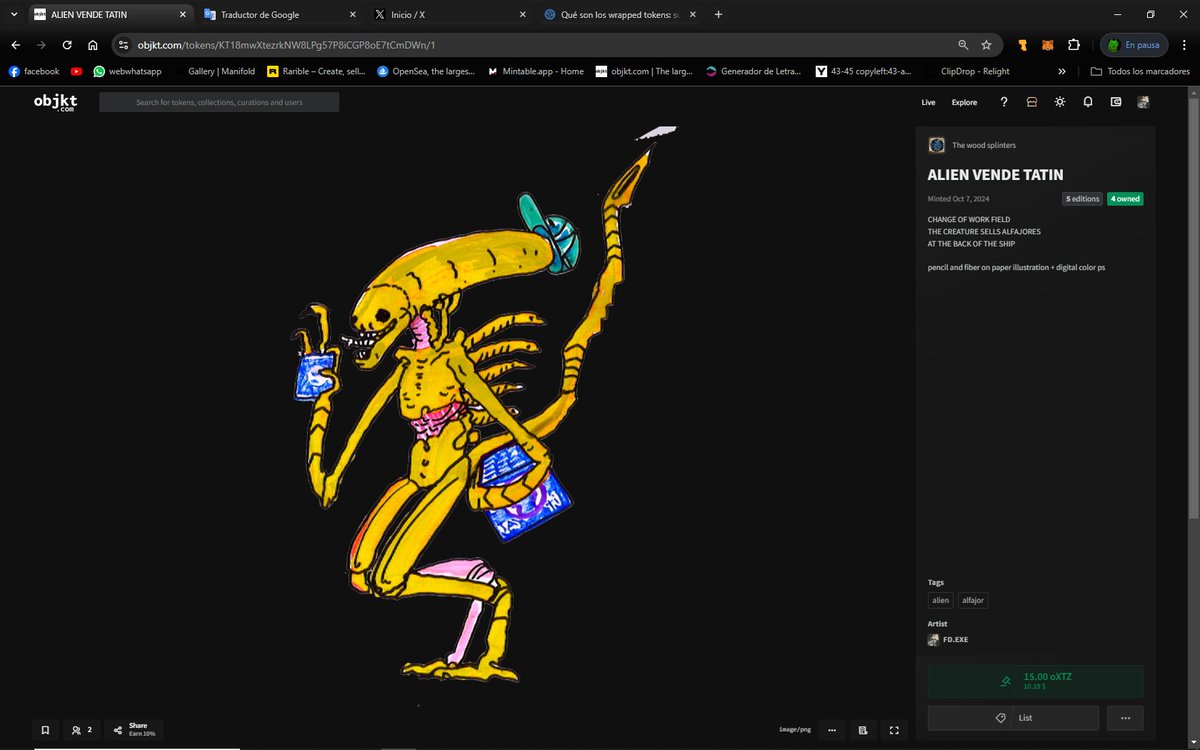This screenshot has height=750, width=1200.
Task: Open ClipDrop - Relight bookmark
Action: [966, 71]
